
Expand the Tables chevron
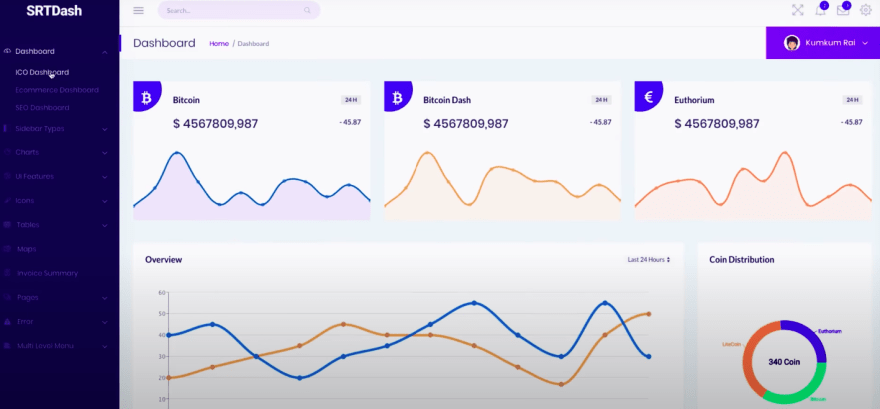(x=105, y=225)
